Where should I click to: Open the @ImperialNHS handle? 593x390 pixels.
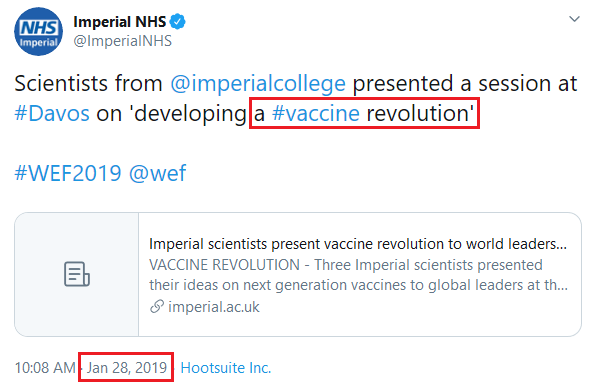123,41
